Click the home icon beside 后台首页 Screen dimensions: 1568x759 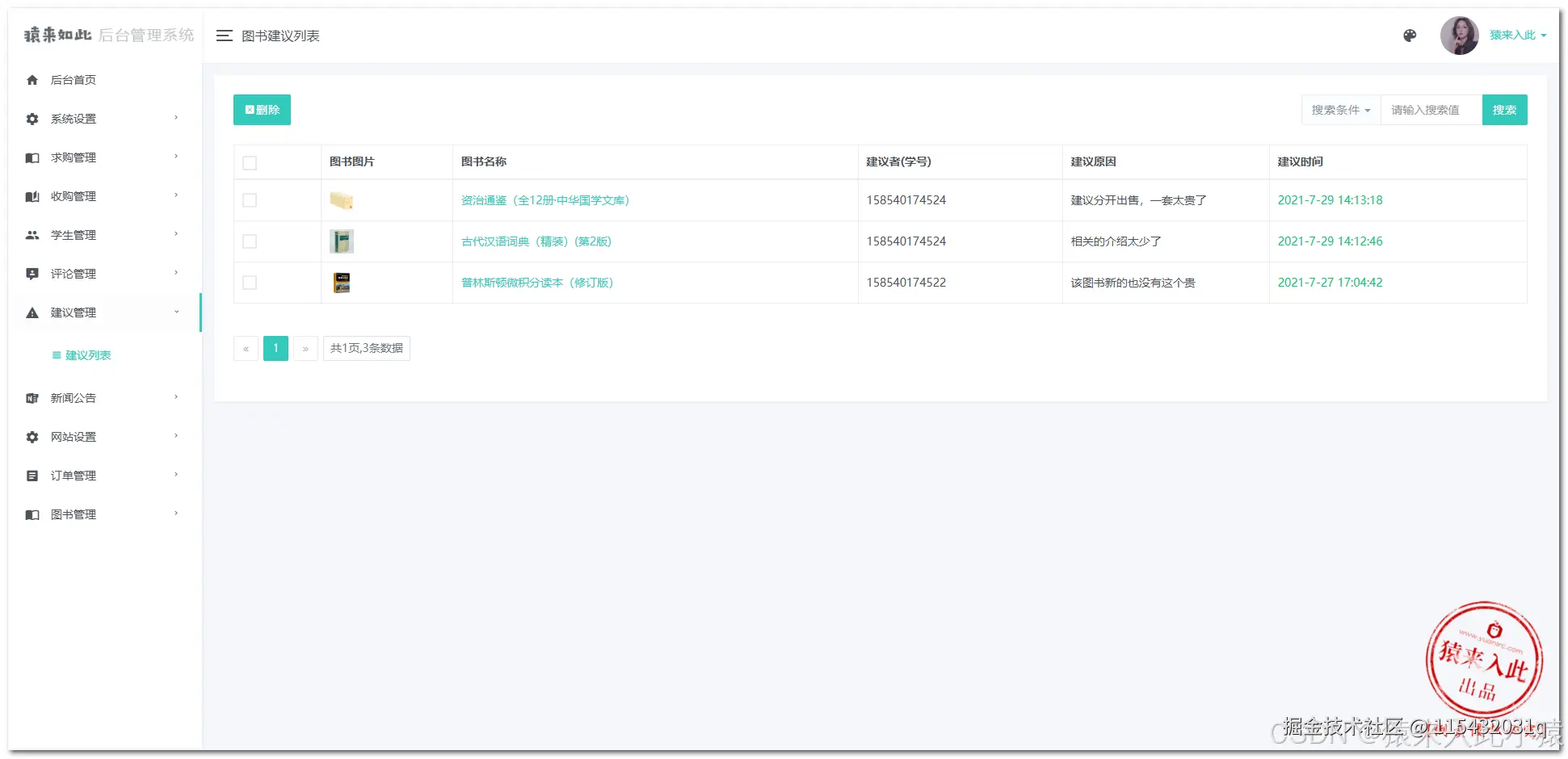click(x=32, y=80)
